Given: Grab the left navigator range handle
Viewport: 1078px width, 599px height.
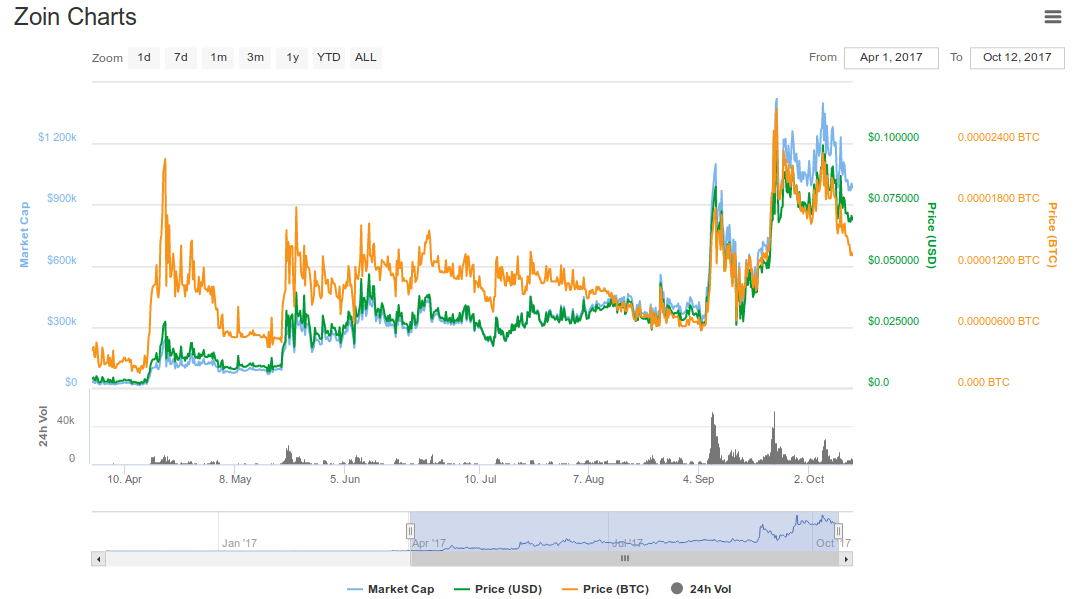Looking at the screenshot, I should tap(410, 531).
